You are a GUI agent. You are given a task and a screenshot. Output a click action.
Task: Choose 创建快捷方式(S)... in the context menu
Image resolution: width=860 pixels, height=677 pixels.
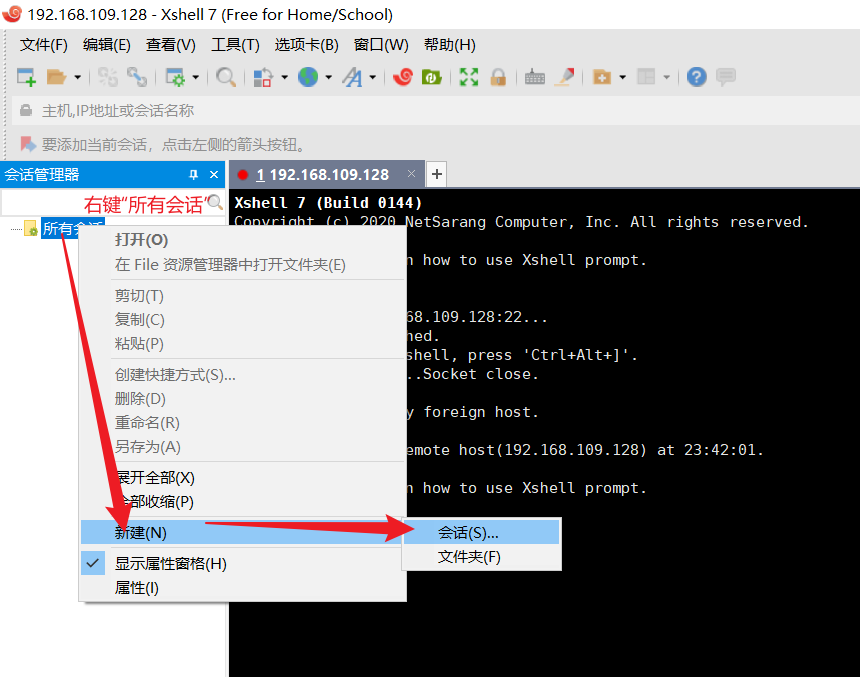coord(242,375)
